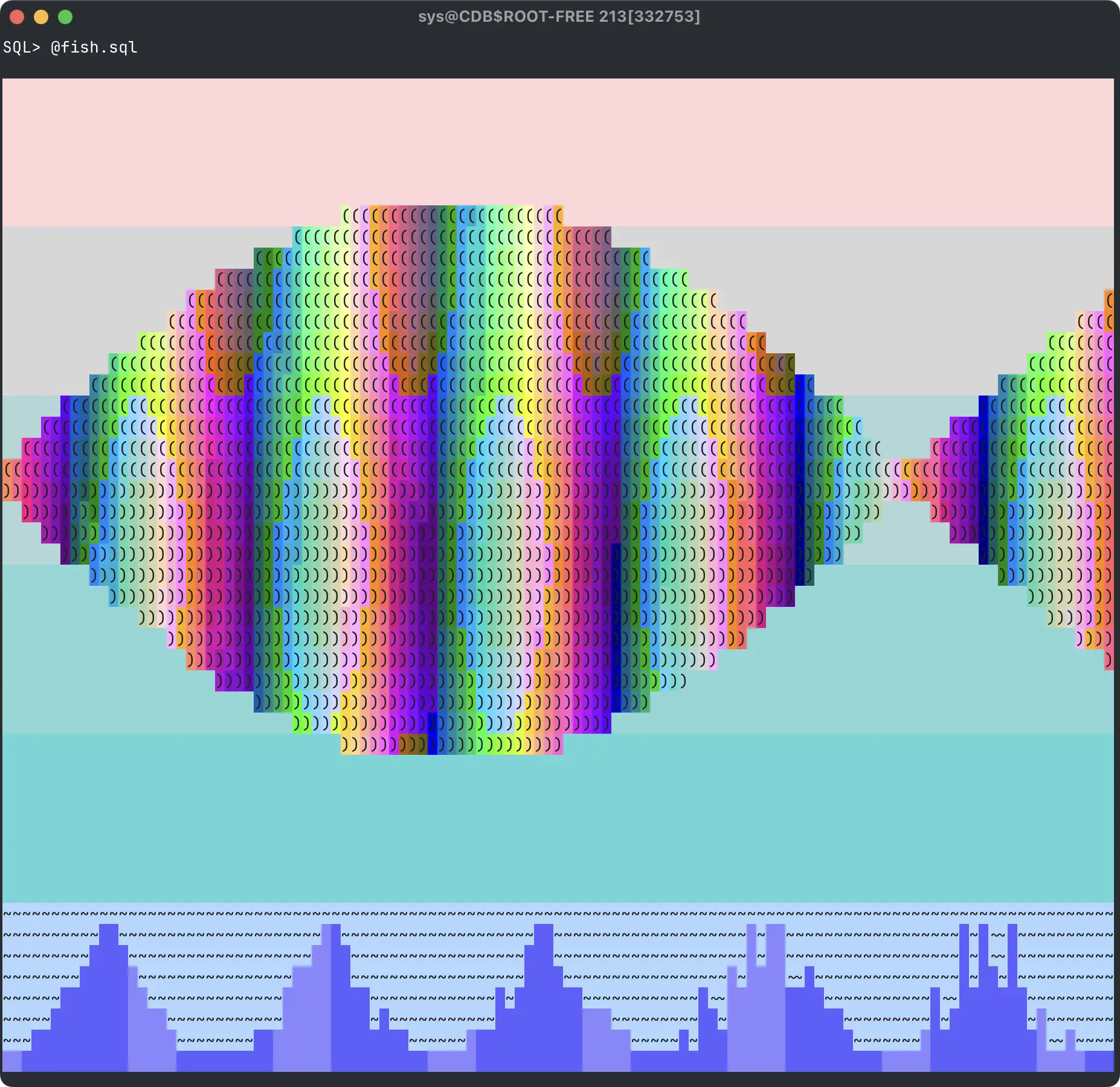Click the sys@CDB$ROOT-FREE window title
The image size is (1120, 1087).
tap(559, 16)
